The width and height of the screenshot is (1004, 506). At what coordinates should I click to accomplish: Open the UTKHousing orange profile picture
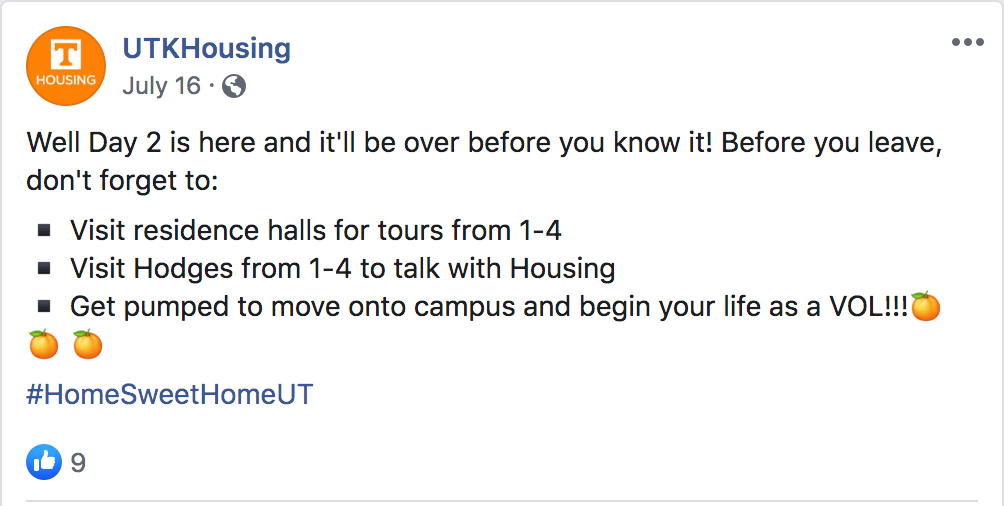click(65, 66)
